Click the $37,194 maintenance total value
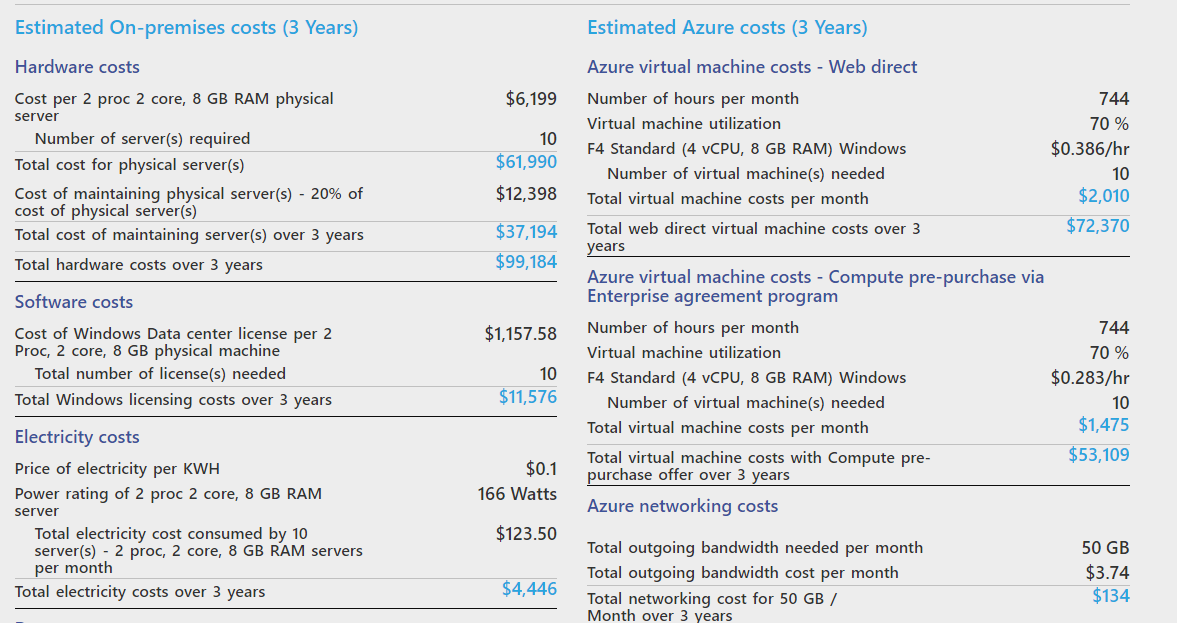Image resolution: width=1177 pixels, height=623 pixels. click(x=526, y=232)
